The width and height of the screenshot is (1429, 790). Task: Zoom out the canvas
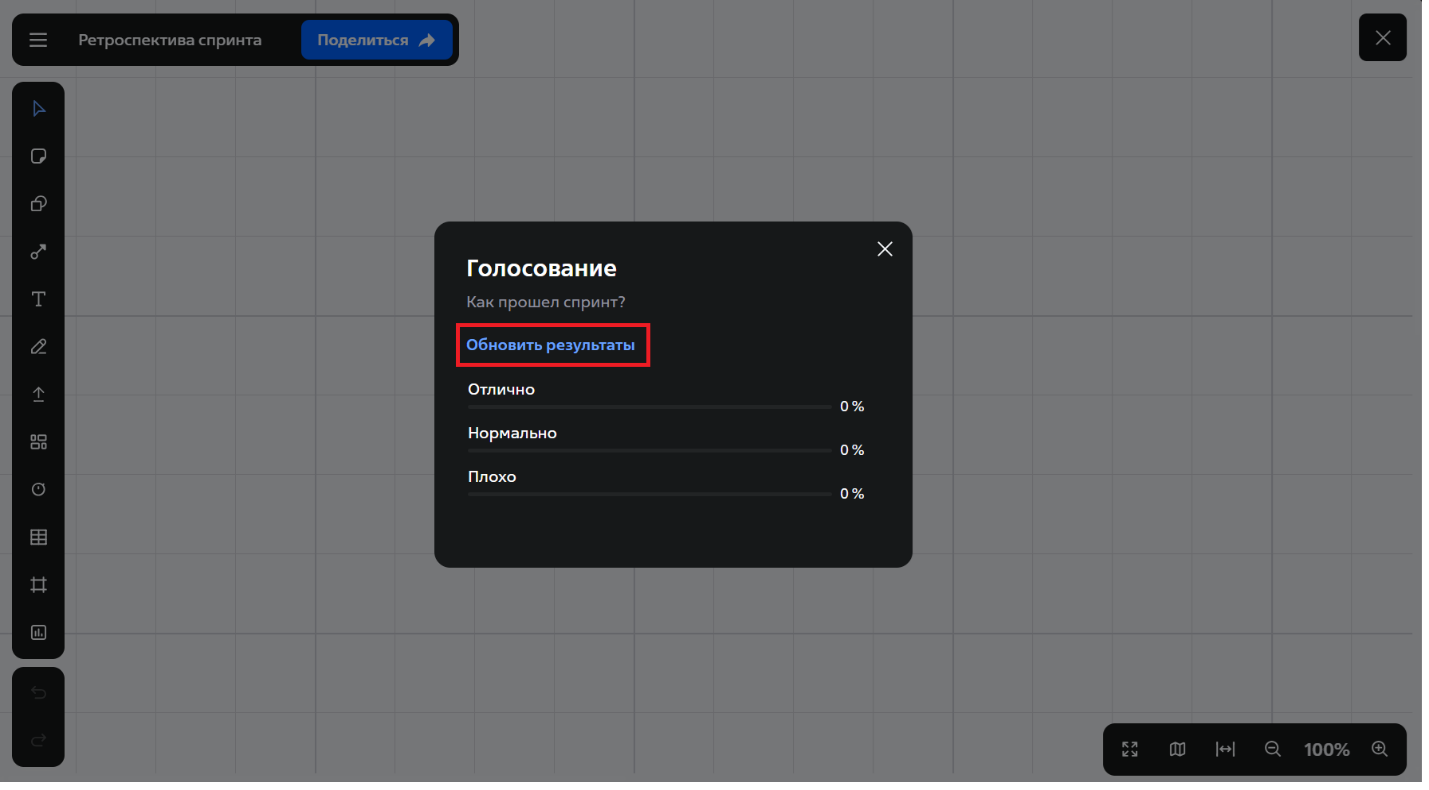coord(1272,749)
